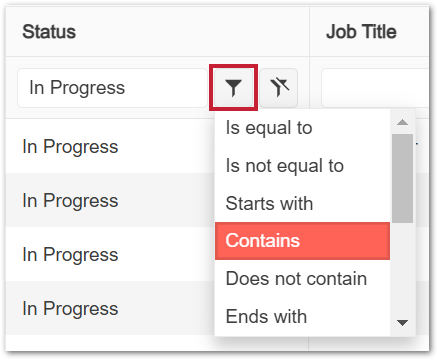Sort by the Status column header
The height and width of the screenshot is (360, 438).
(49, 32)
